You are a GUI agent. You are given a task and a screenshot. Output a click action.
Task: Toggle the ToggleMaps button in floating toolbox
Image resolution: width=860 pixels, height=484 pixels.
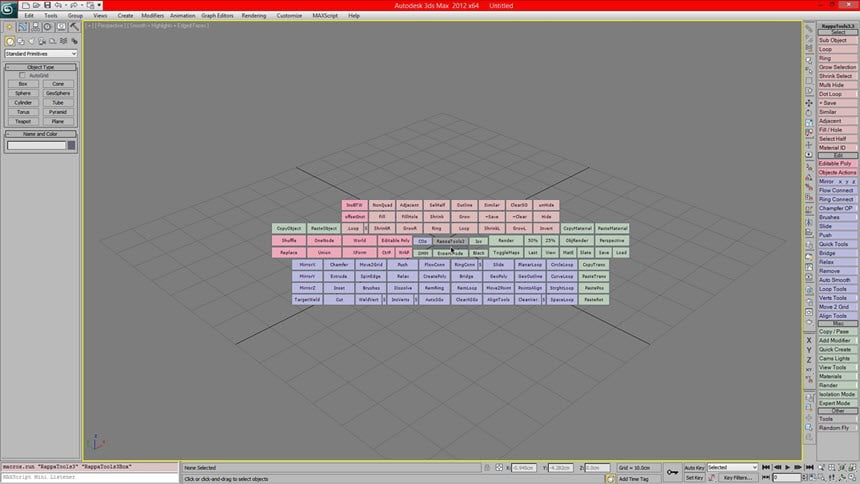click(x=506, y=252)
